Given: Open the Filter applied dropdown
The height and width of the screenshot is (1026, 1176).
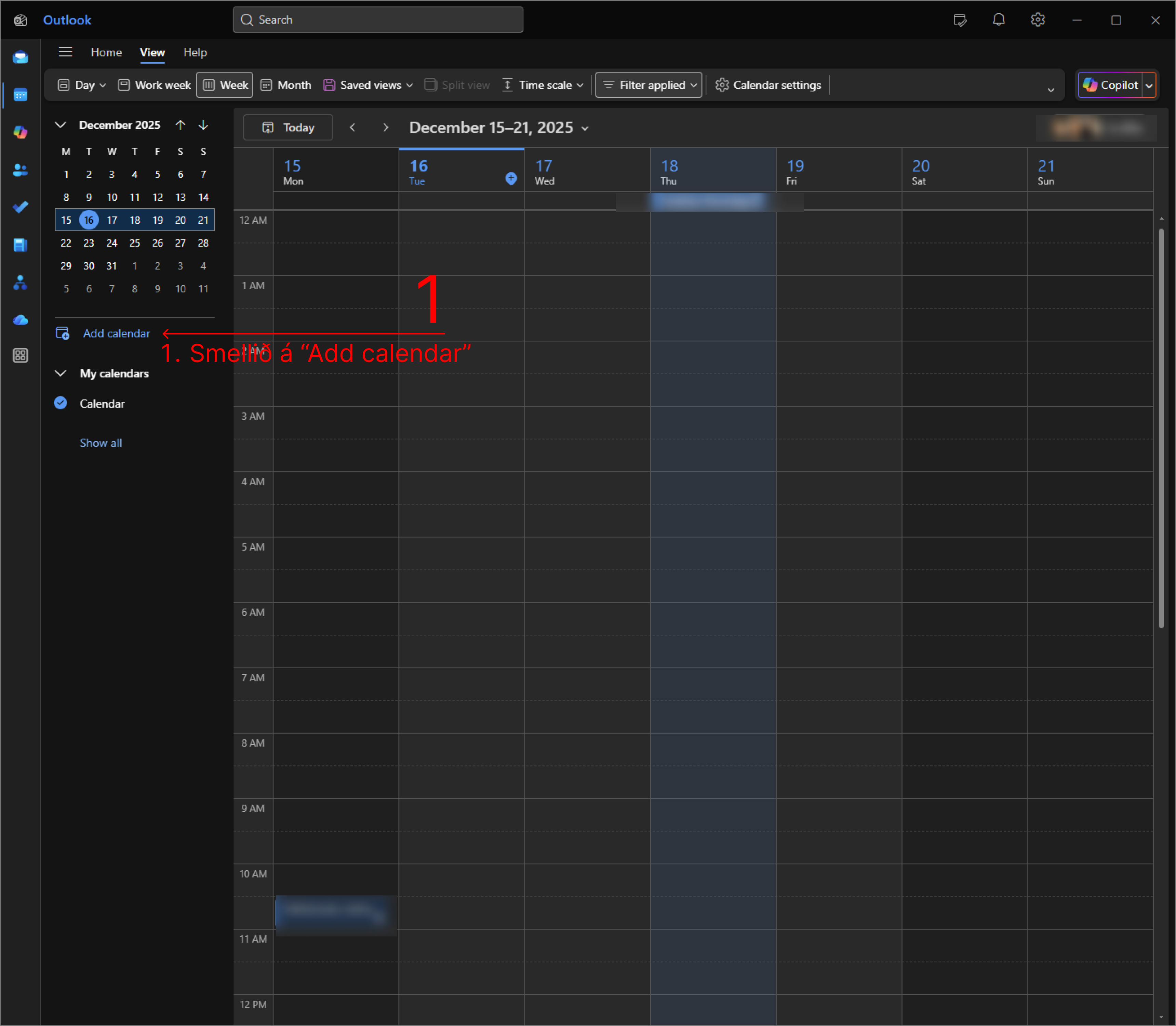Looking at the screenshot, I should click(x=649, y=85).
